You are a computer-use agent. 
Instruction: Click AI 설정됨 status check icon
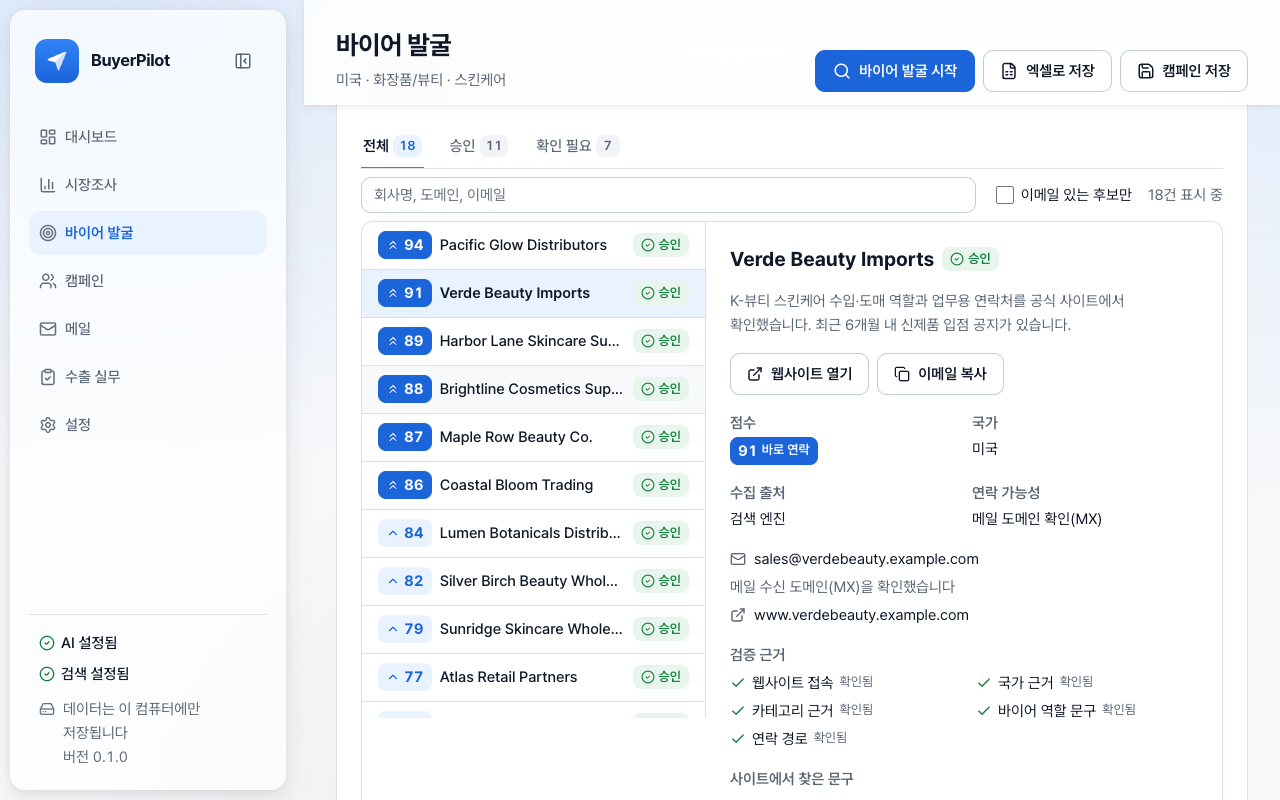pos(47,643)
